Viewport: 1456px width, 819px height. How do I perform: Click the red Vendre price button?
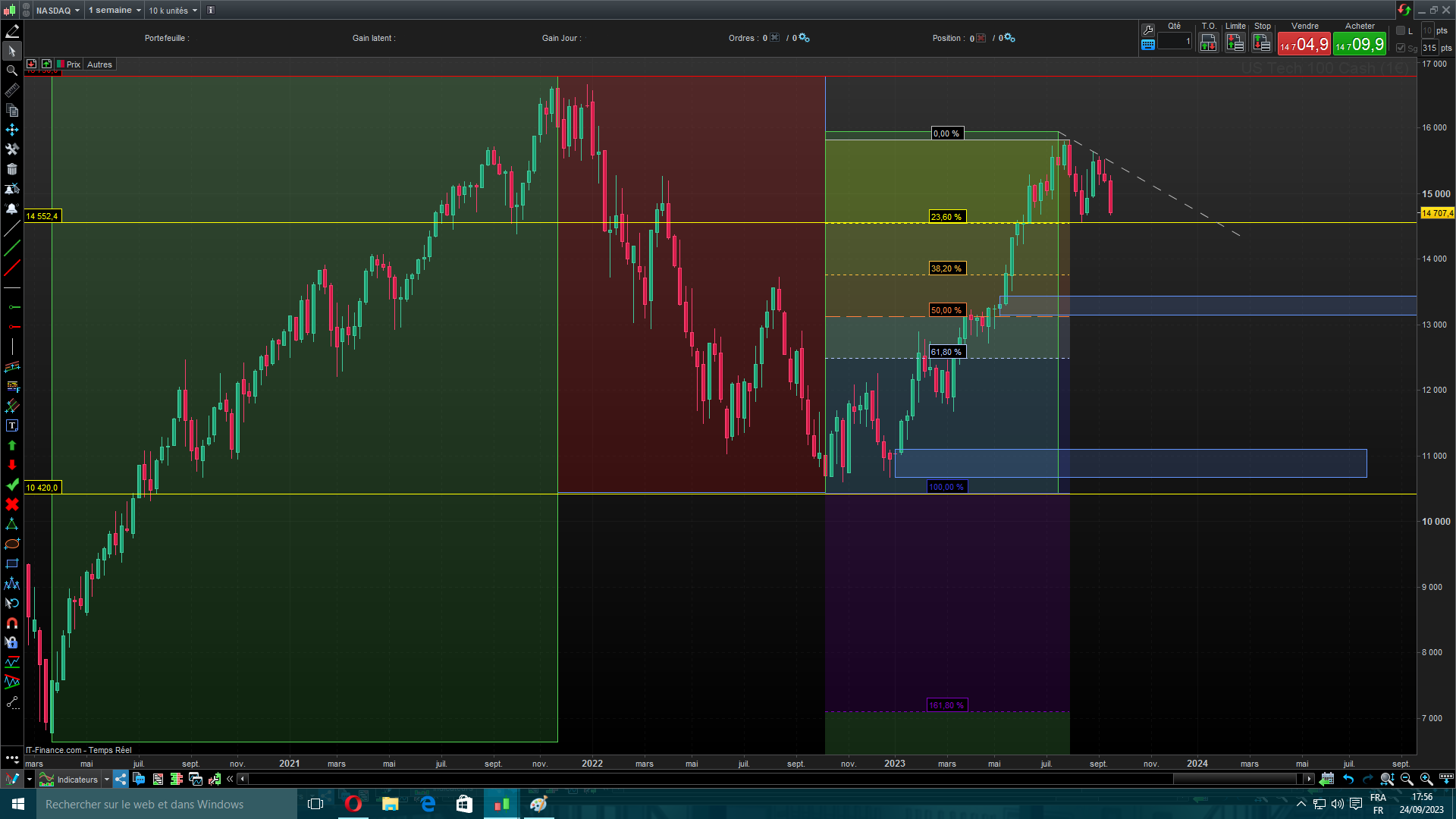point(1304,45)
